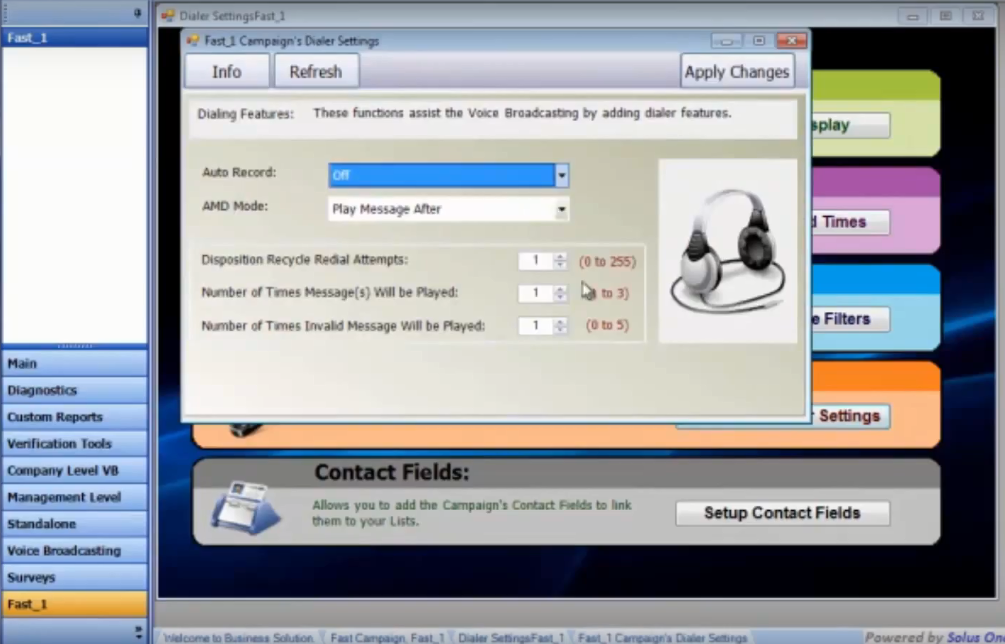Image resolution: width=1005 pixels, height=644 pixels.
Task: Decrease Disposition Recycle Redial Attempts value
Action: click(x=560, y=265)
